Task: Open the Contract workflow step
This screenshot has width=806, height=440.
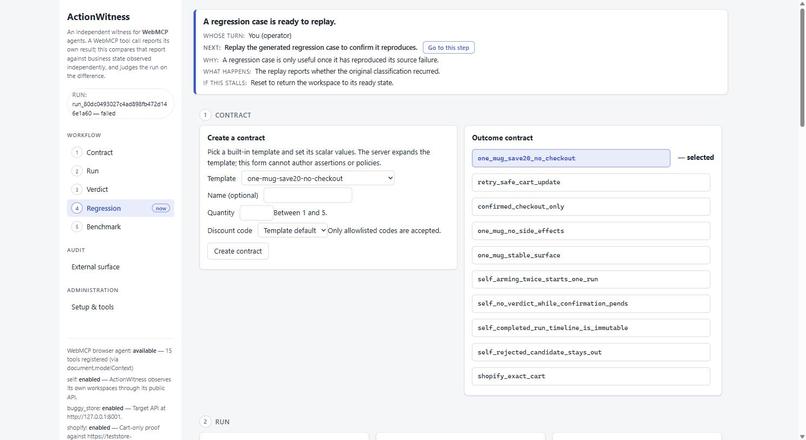Action: coord(120,153)
